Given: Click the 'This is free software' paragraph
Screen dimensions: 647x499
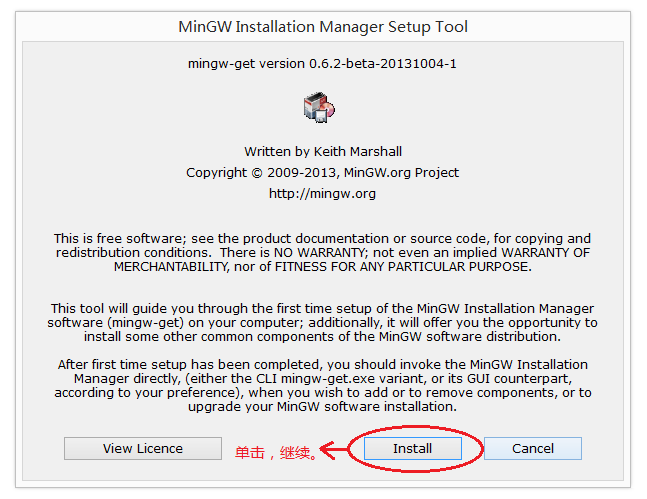Looking at the screenshot, I should tap(323, 253).
